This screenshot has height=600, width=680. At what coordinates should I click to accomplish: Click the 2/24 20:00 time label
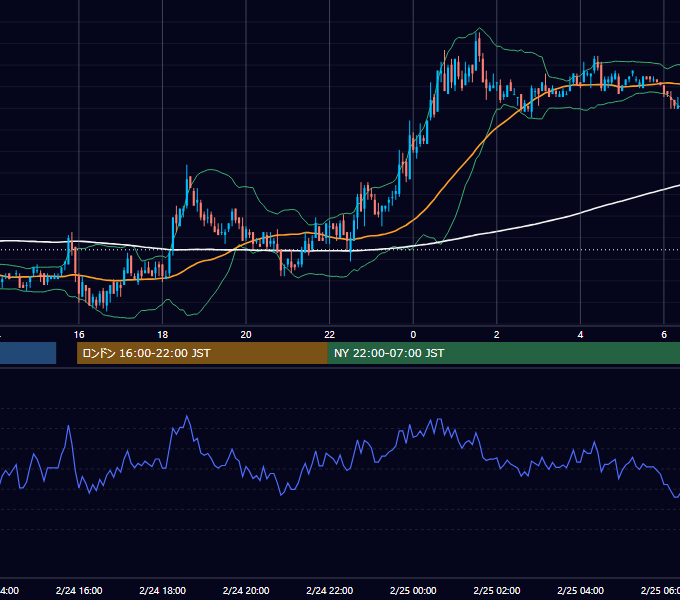click(246, 590)
